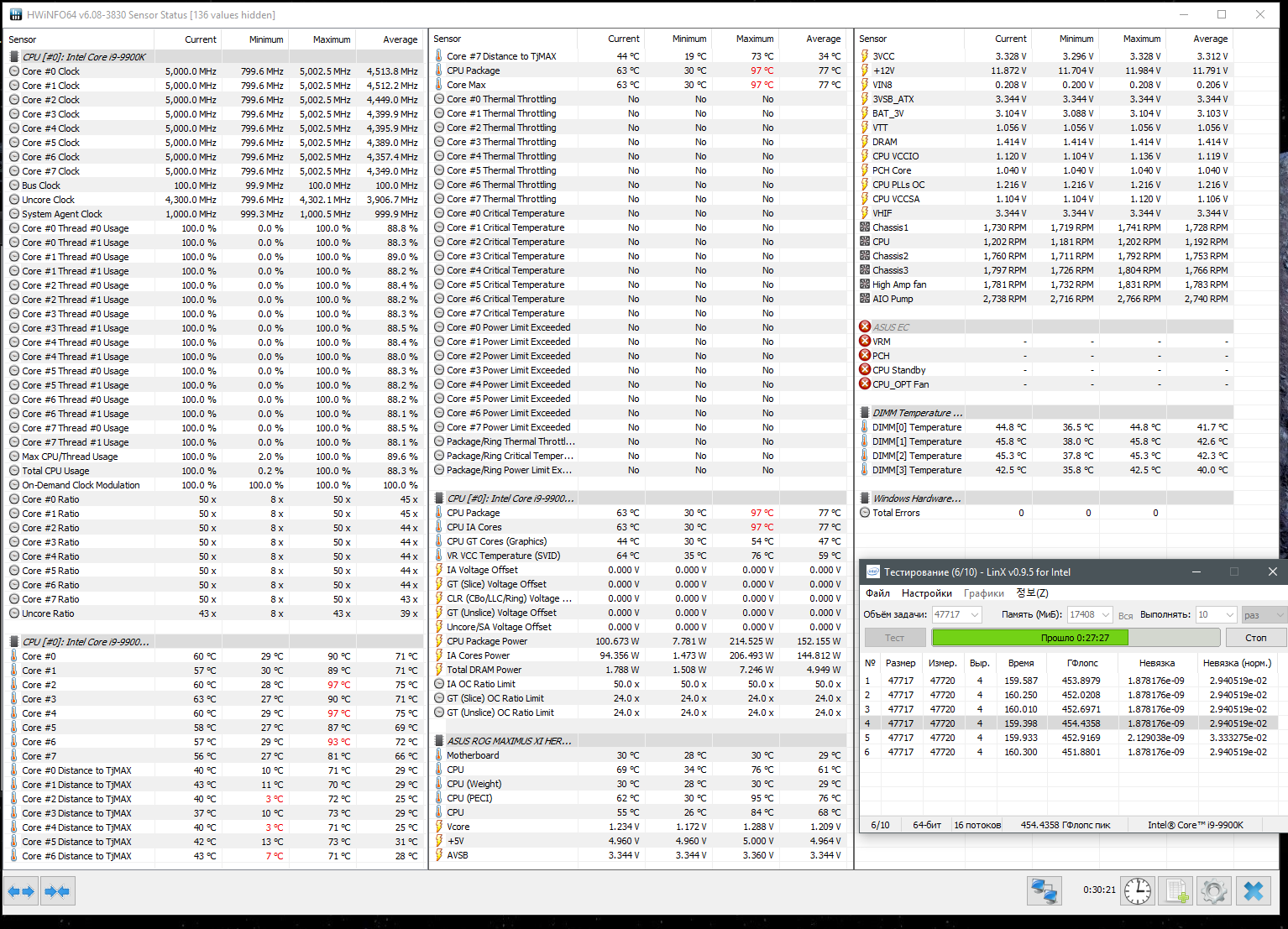Select the Total DRAM Power row
Screen dimensions: 1288x929
tap(638, 670)
